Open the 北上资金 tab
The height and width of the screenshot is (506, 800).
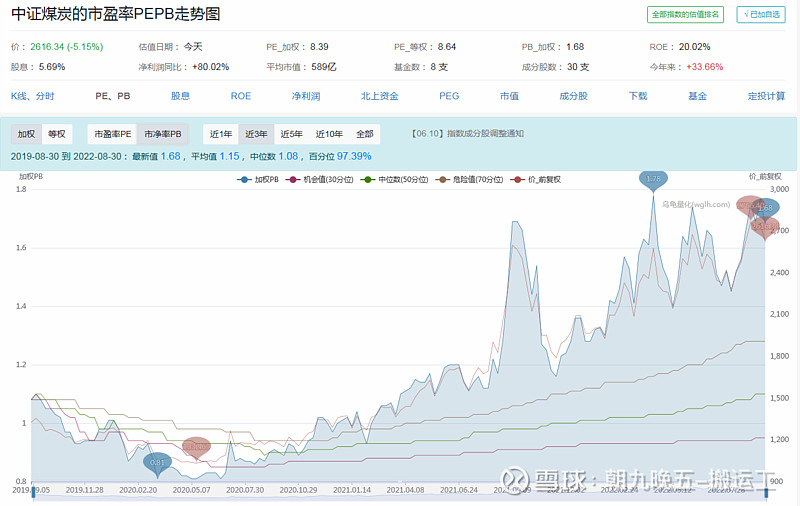(380, 96)
